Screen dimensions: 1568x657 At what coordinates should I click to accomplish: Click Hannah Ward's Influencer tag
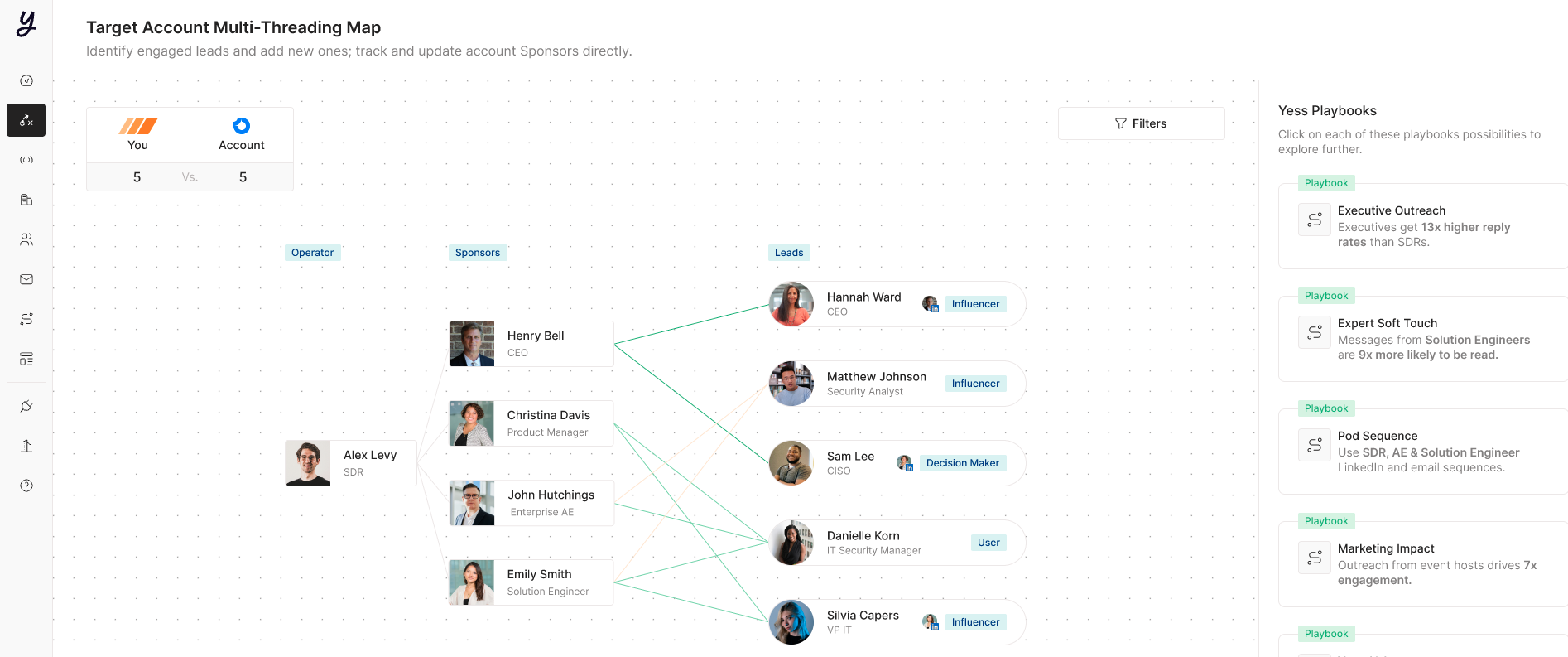click(975, 304)
